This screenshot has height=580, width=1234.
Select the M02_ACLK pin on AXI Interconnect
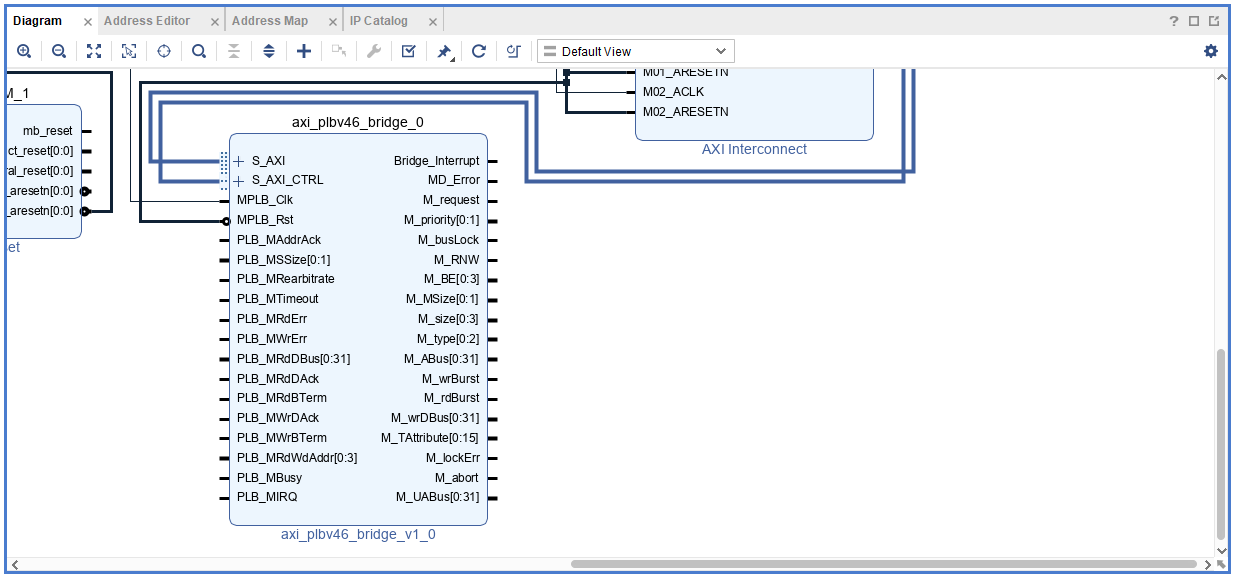[673, 92]
